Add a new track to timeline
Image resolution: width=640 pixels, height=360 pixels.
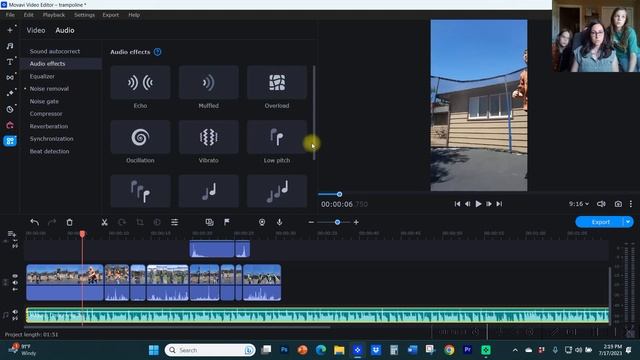coord(11,234)
